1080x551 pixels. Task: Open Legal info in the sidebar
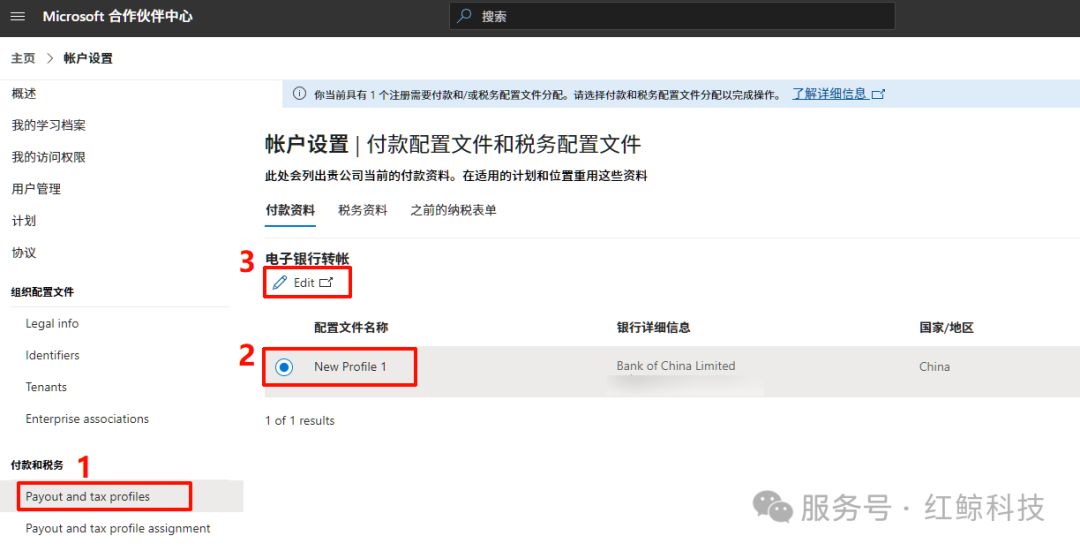pyautogui.click(x=52, y=324)
